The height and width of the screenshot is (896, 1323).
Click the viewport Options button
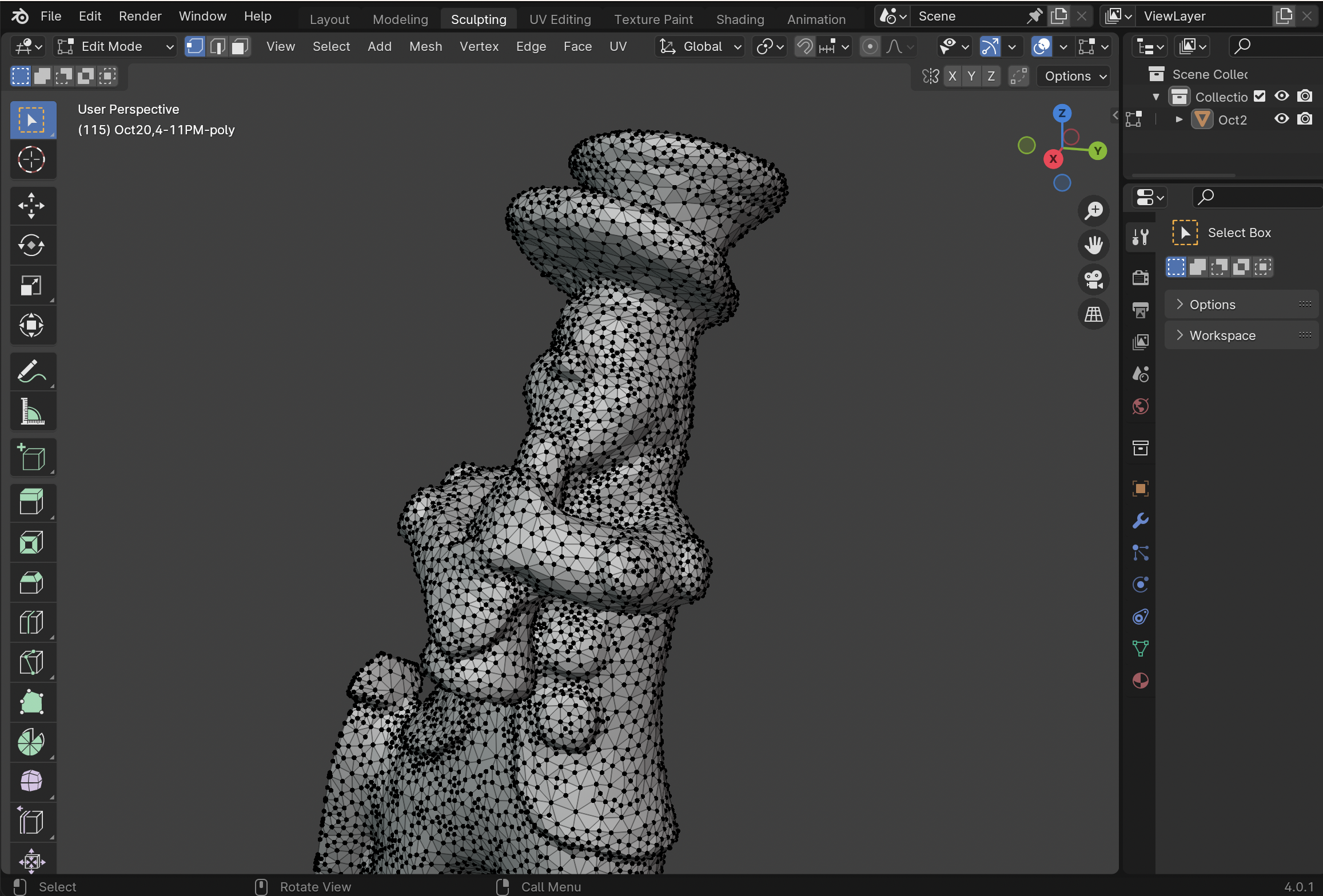tap(1075, 76)
